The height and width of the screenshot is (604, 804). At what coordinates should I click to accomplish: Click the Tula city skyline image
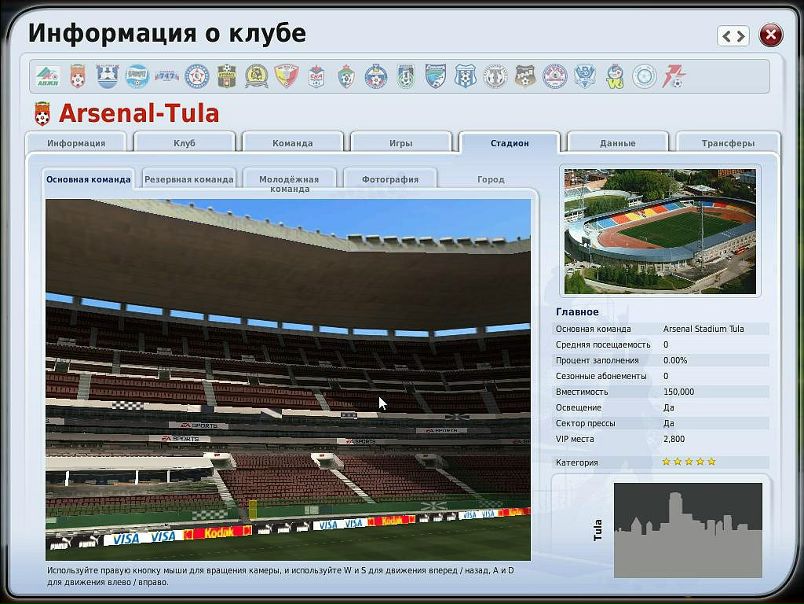[687, 530]
